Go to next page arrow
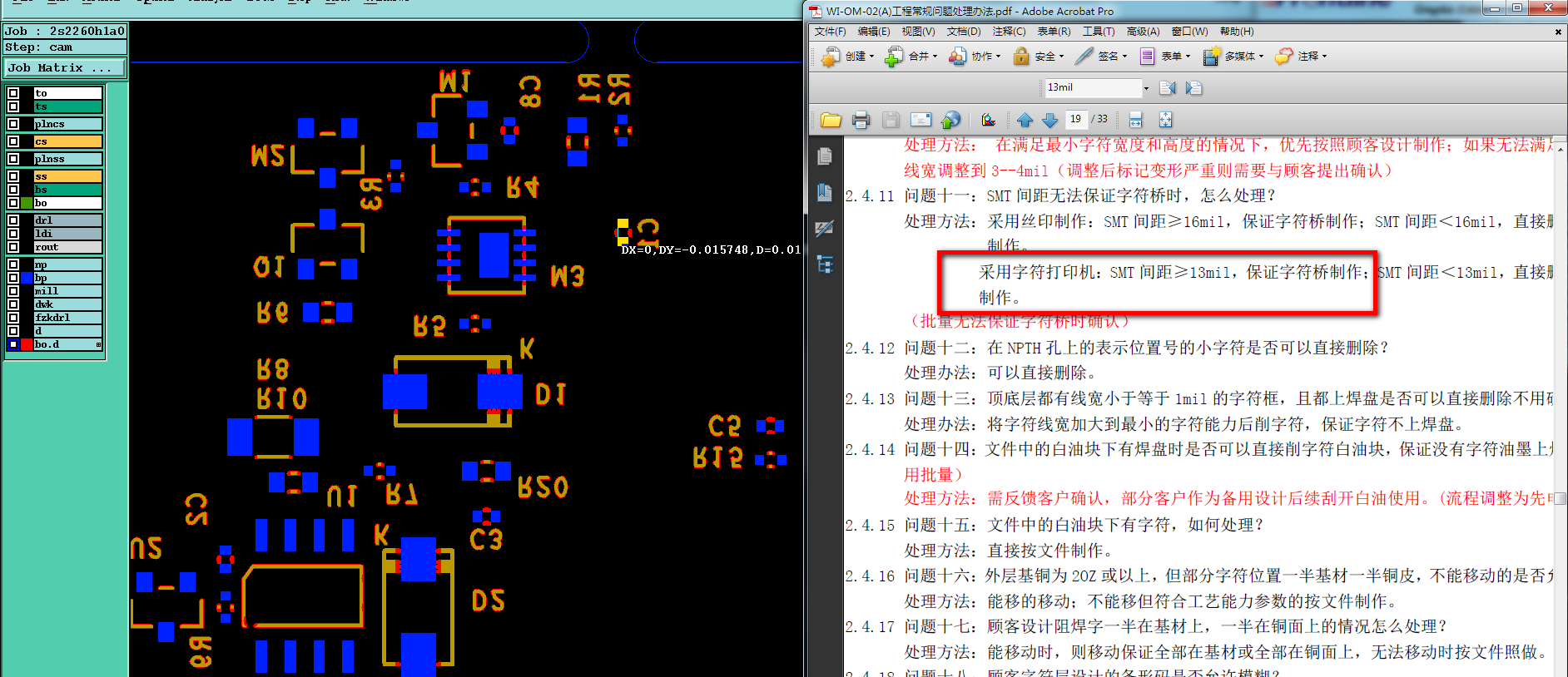Image resolution: width=1568 pixels, height=677 pixels. 1049,120
